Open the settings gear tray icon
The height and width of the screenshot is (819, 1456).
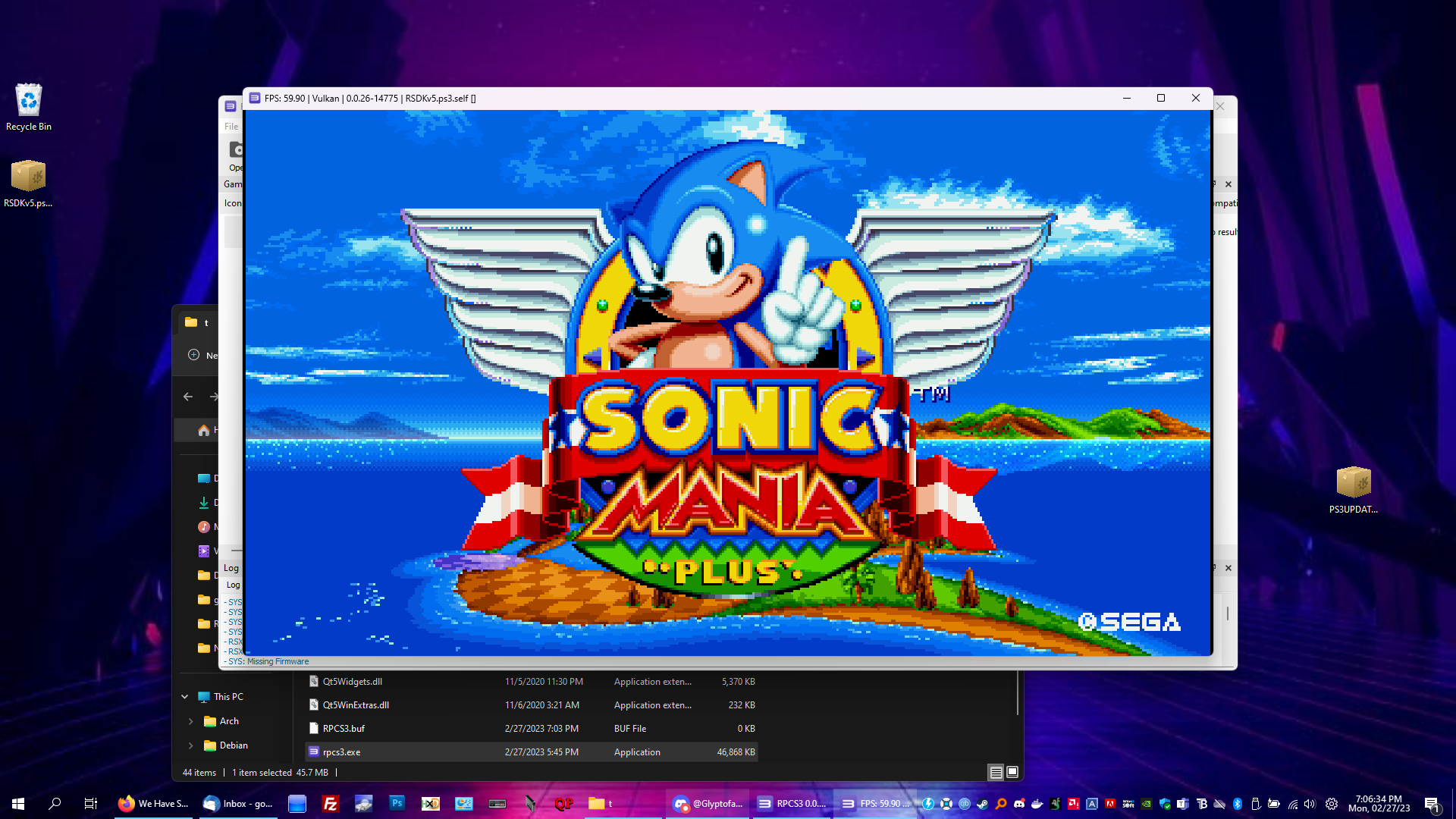click(1332, 804)
